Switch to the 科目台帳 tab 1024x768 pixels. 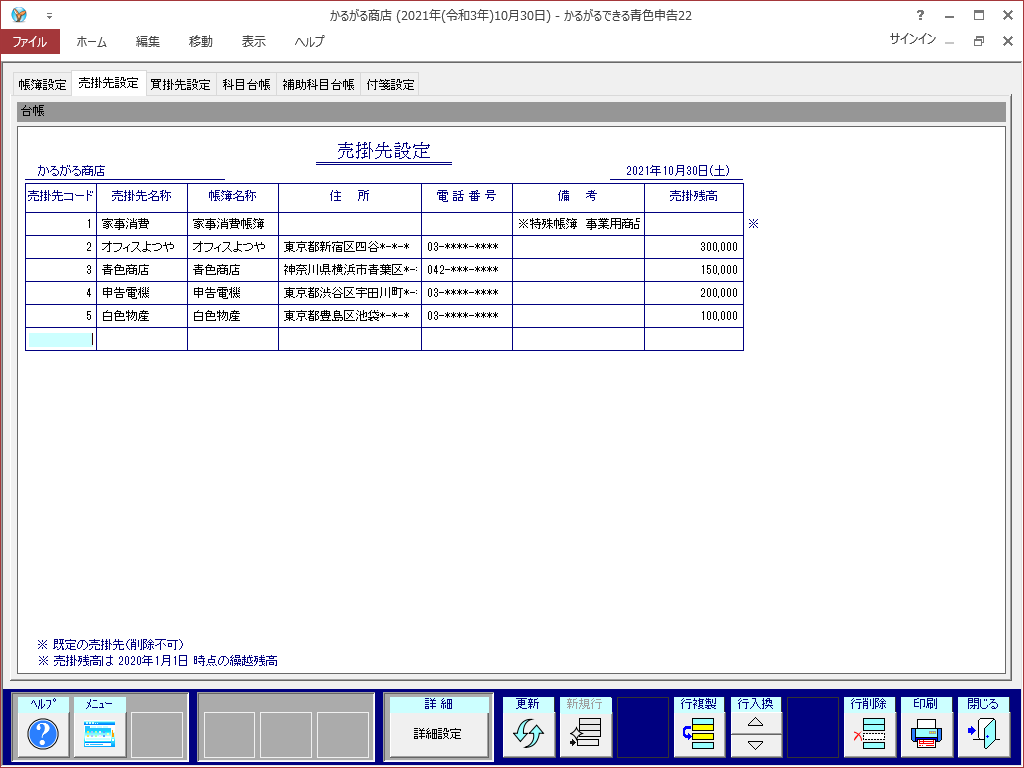click(x=246, y=84)
